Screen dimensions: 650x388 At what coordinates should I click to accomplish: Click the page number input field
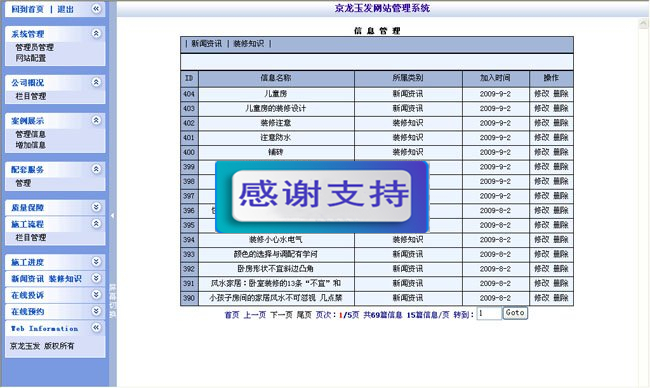(489, 313)
